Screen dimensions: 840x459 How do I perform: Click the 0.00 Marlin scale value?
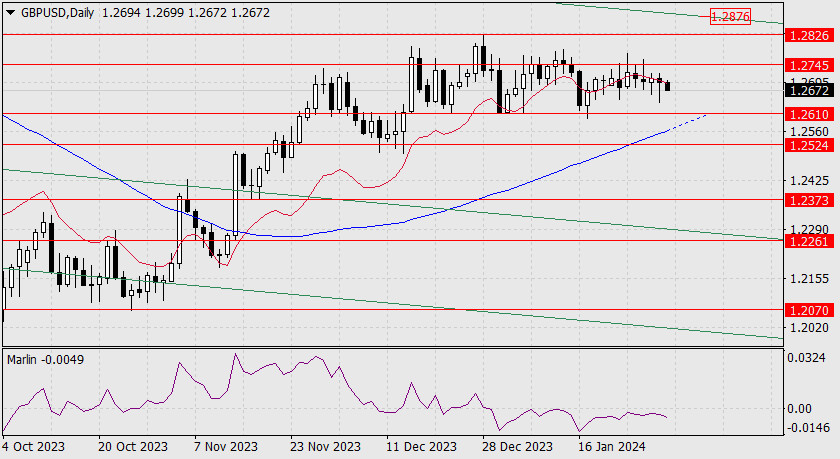point(799,409)
